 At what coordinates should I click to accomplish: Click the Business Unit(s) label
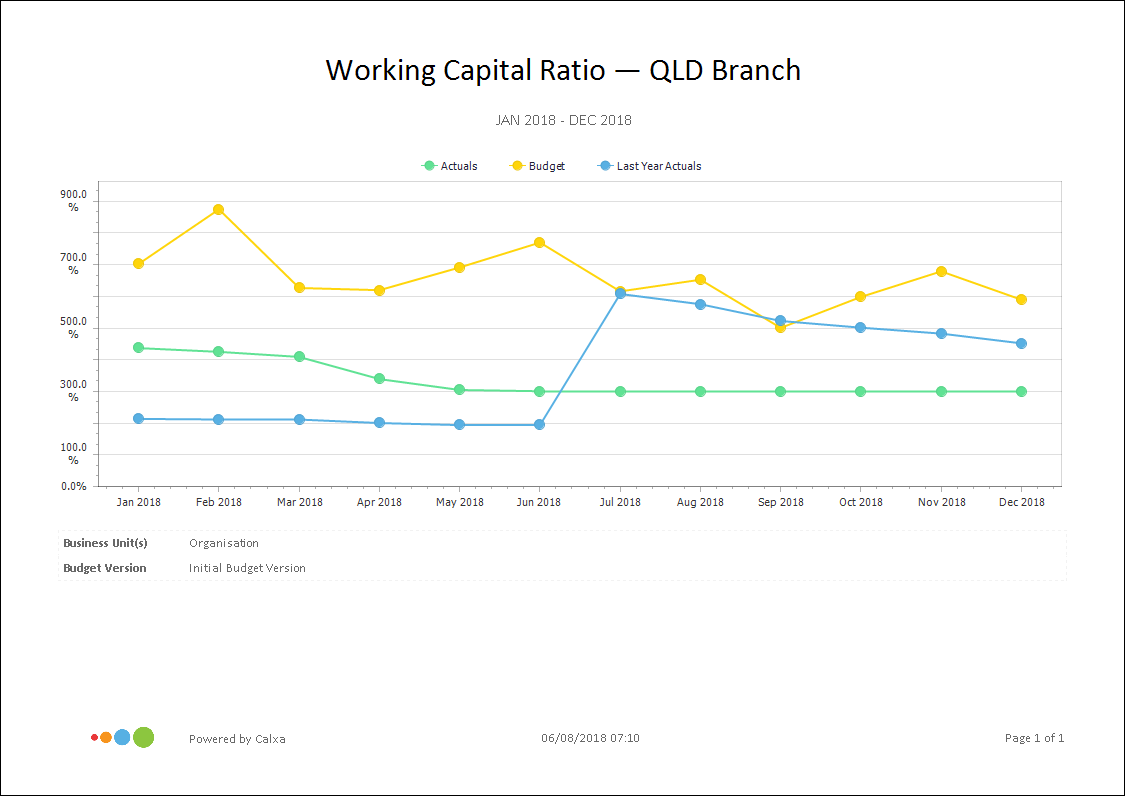coord(105,543)
